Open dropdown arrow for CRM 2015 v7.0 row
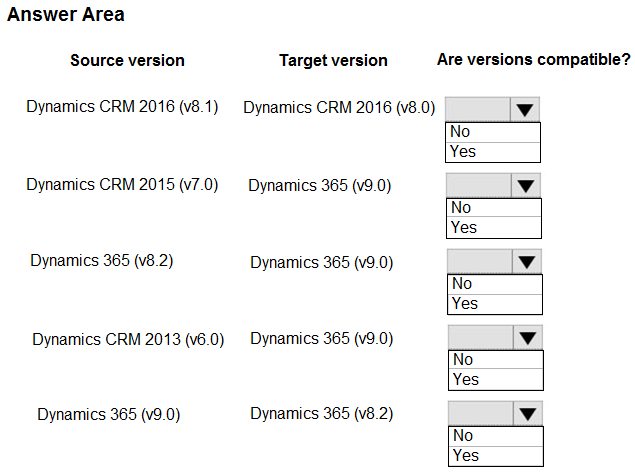635x473 pixels. 526,185
